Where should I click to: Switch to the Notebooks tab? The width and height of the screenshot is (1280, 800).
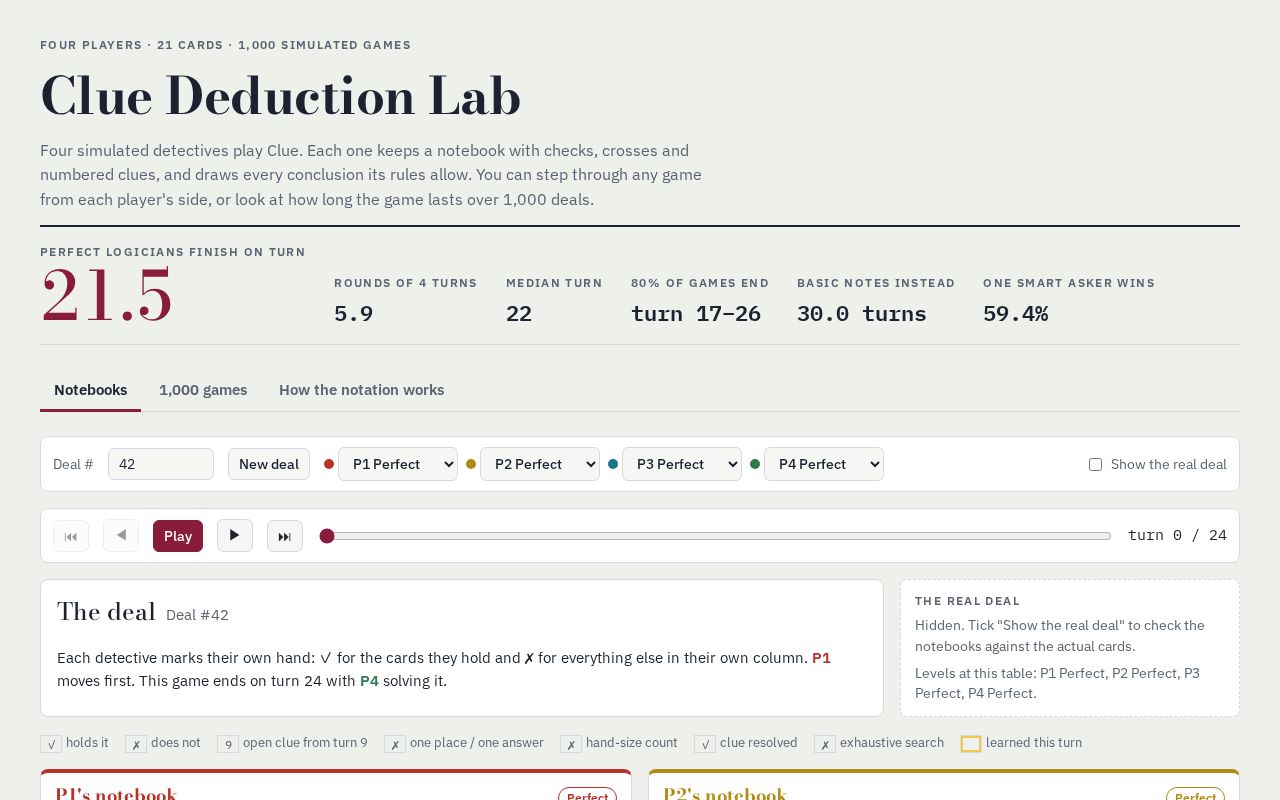pyautogui.click(x=90, y=390)
